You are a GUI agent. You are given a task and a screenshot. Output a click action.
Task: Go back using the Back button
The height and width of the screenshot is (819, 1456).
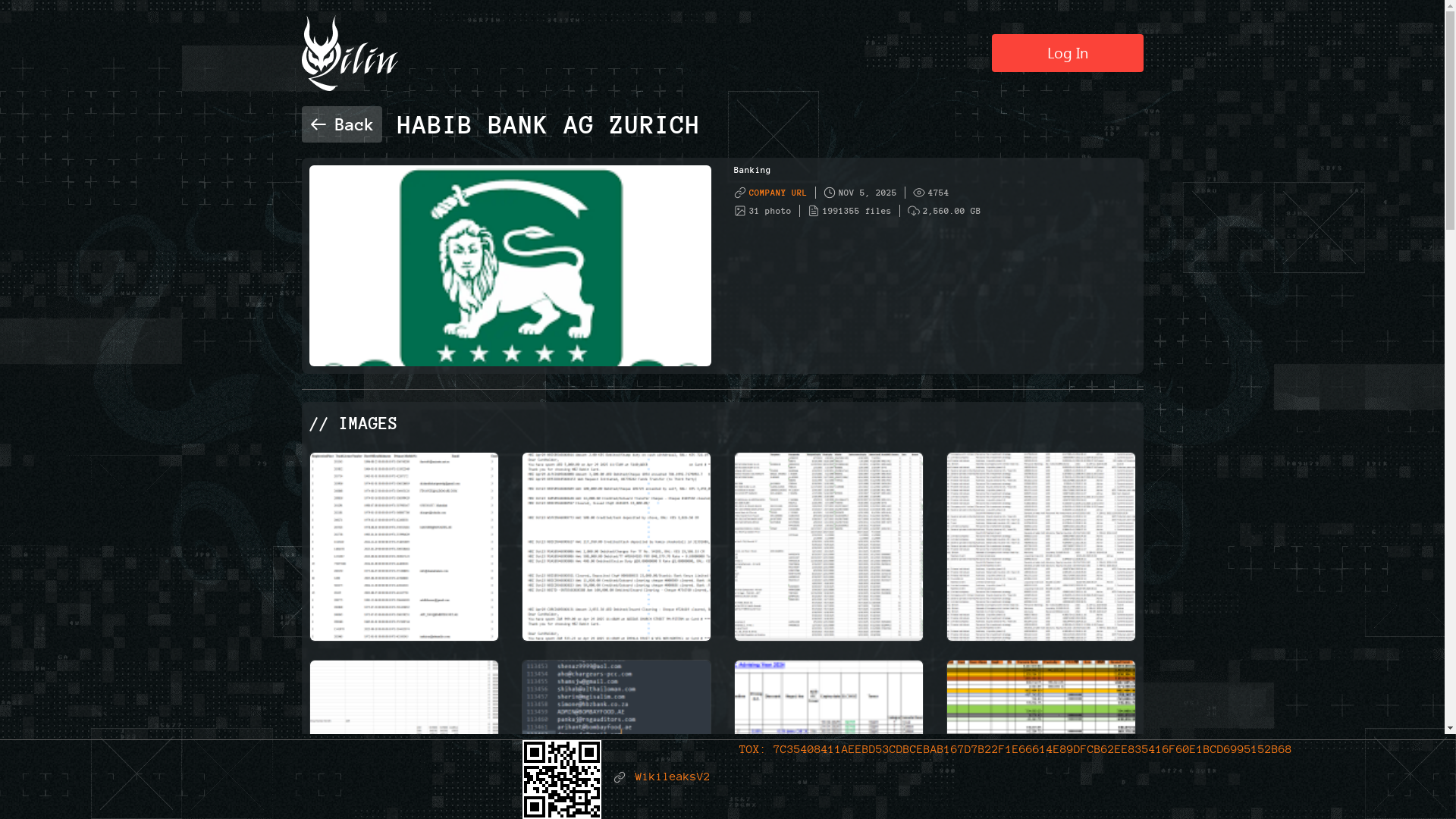pyautogui.click(x=342, y=124)
